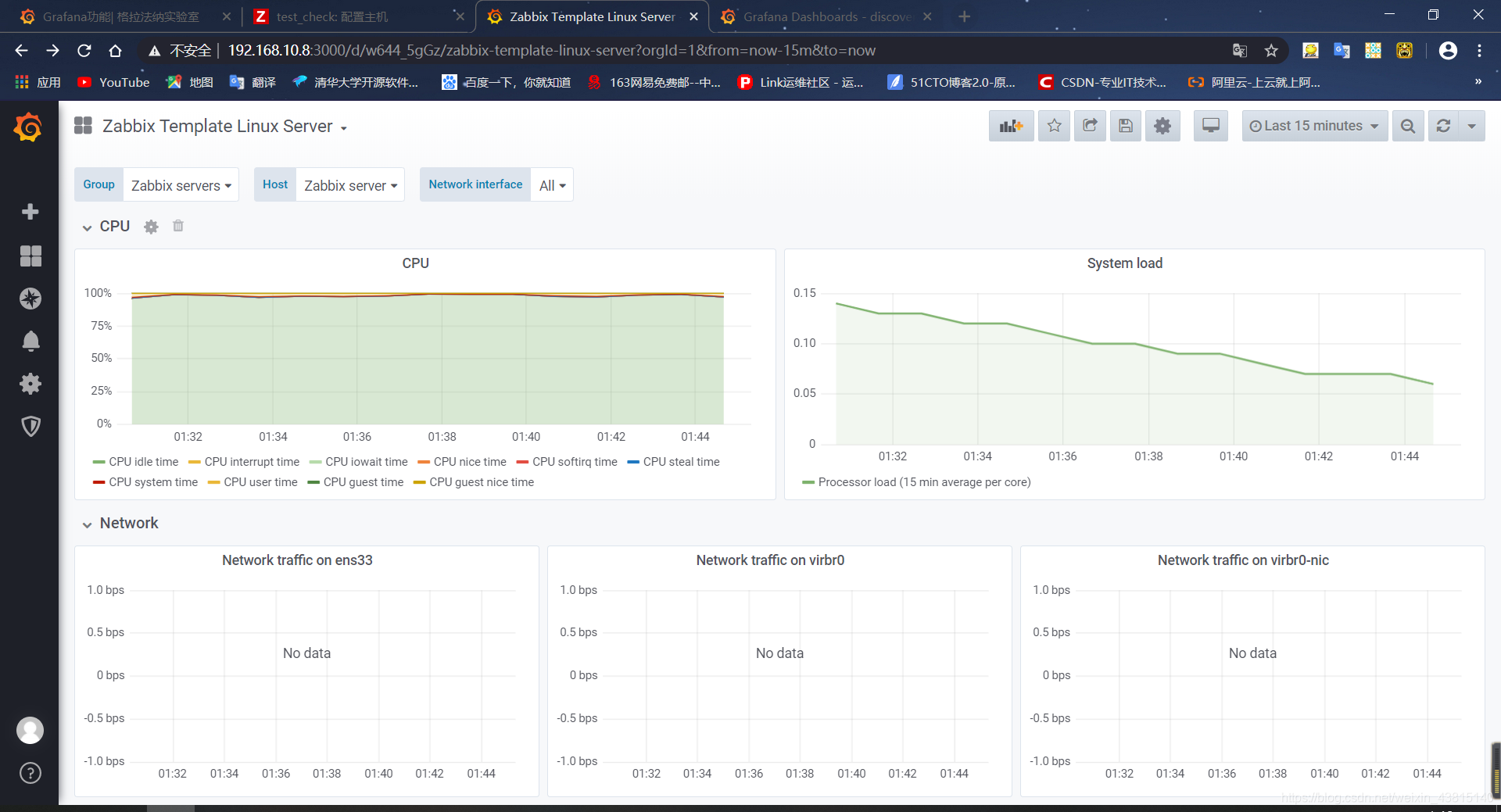Open the 翻译 bookmark
Viewport: 1501px width, 812px height.
click(253, 82)
